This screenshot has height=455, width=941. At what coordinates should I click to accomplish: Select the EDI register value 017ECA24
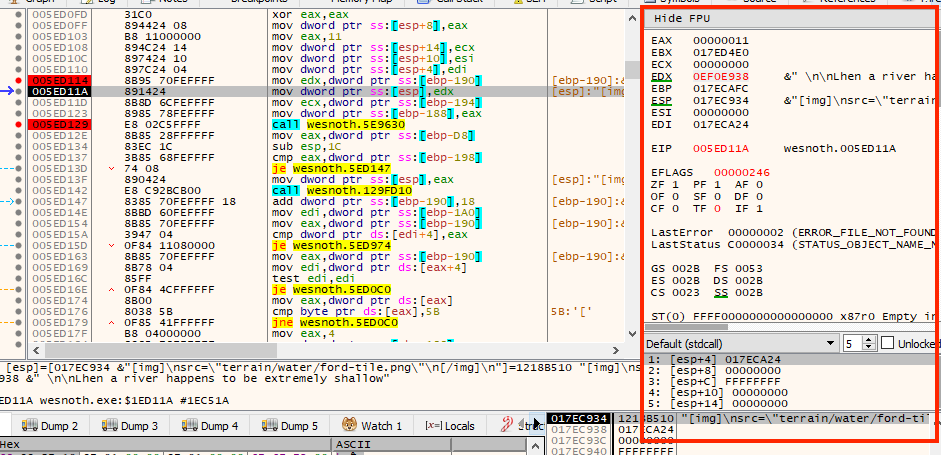[721, 125]
